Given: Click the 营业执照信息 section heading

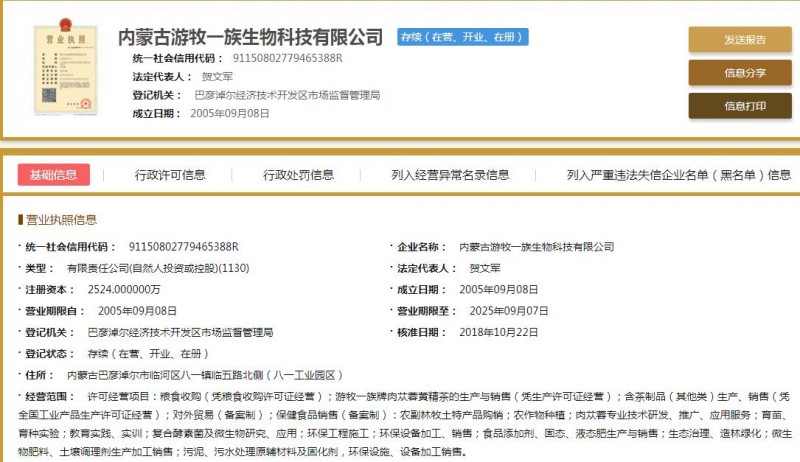Looking at the screenshot, I should coord(61,220).
